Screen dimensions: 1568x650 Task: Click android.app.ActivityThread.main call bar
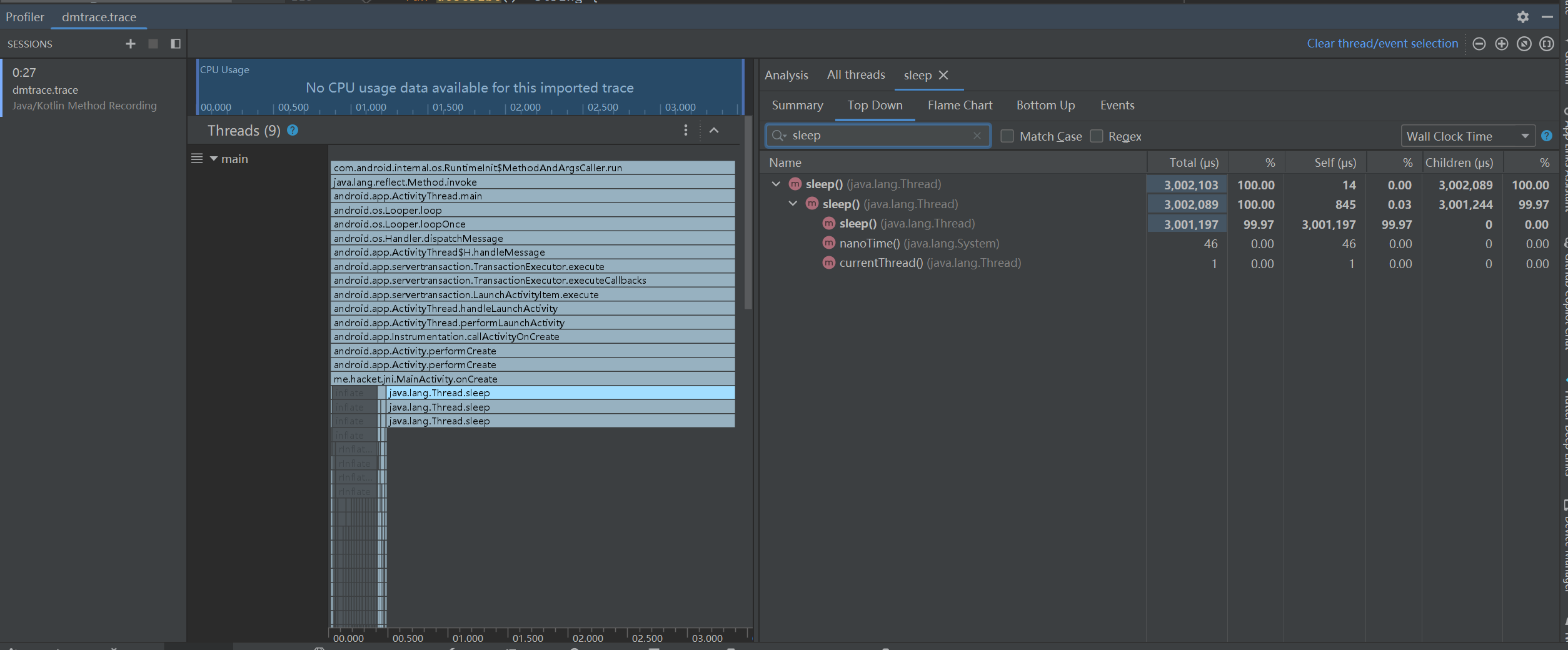(x=533, y=196)
